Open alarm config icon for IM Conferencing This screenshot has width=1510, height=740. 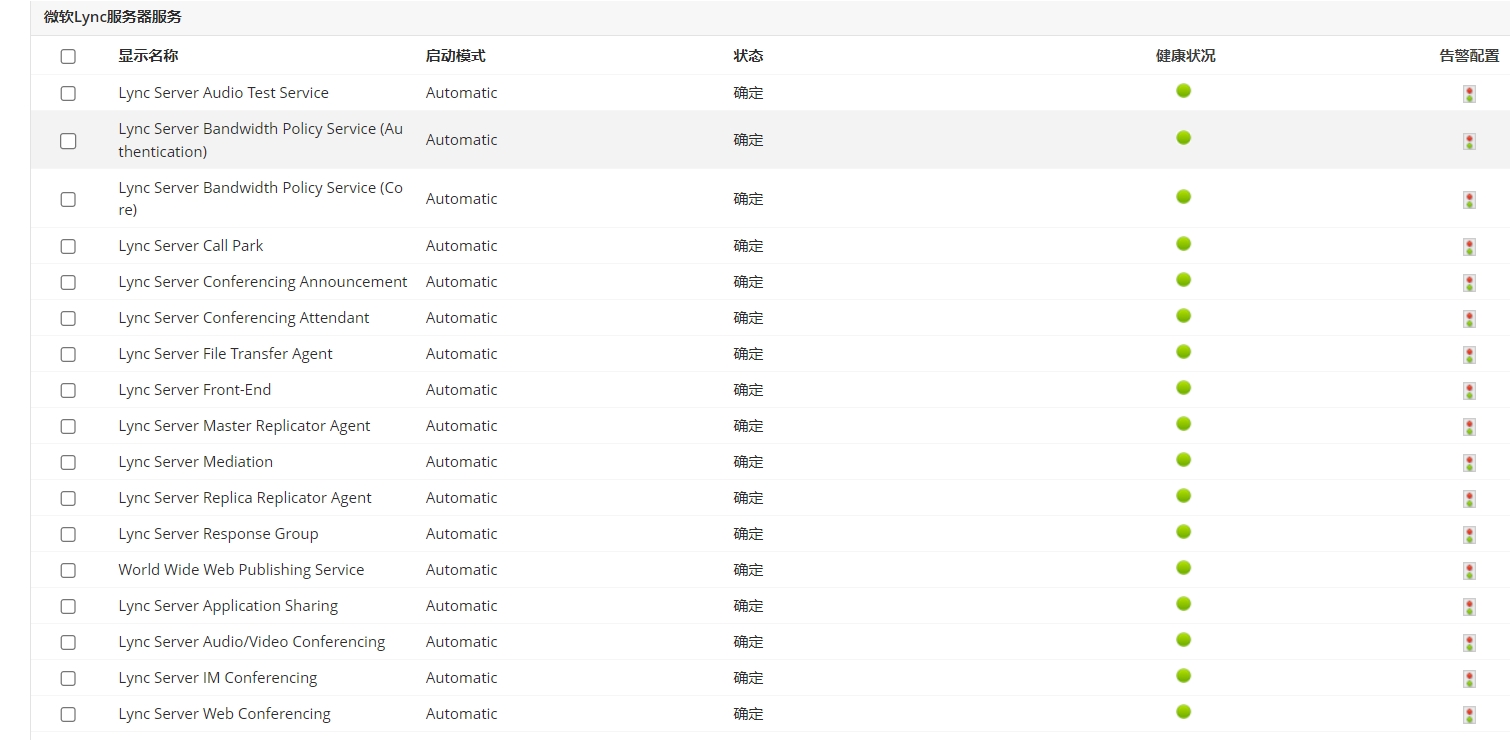1469,679
